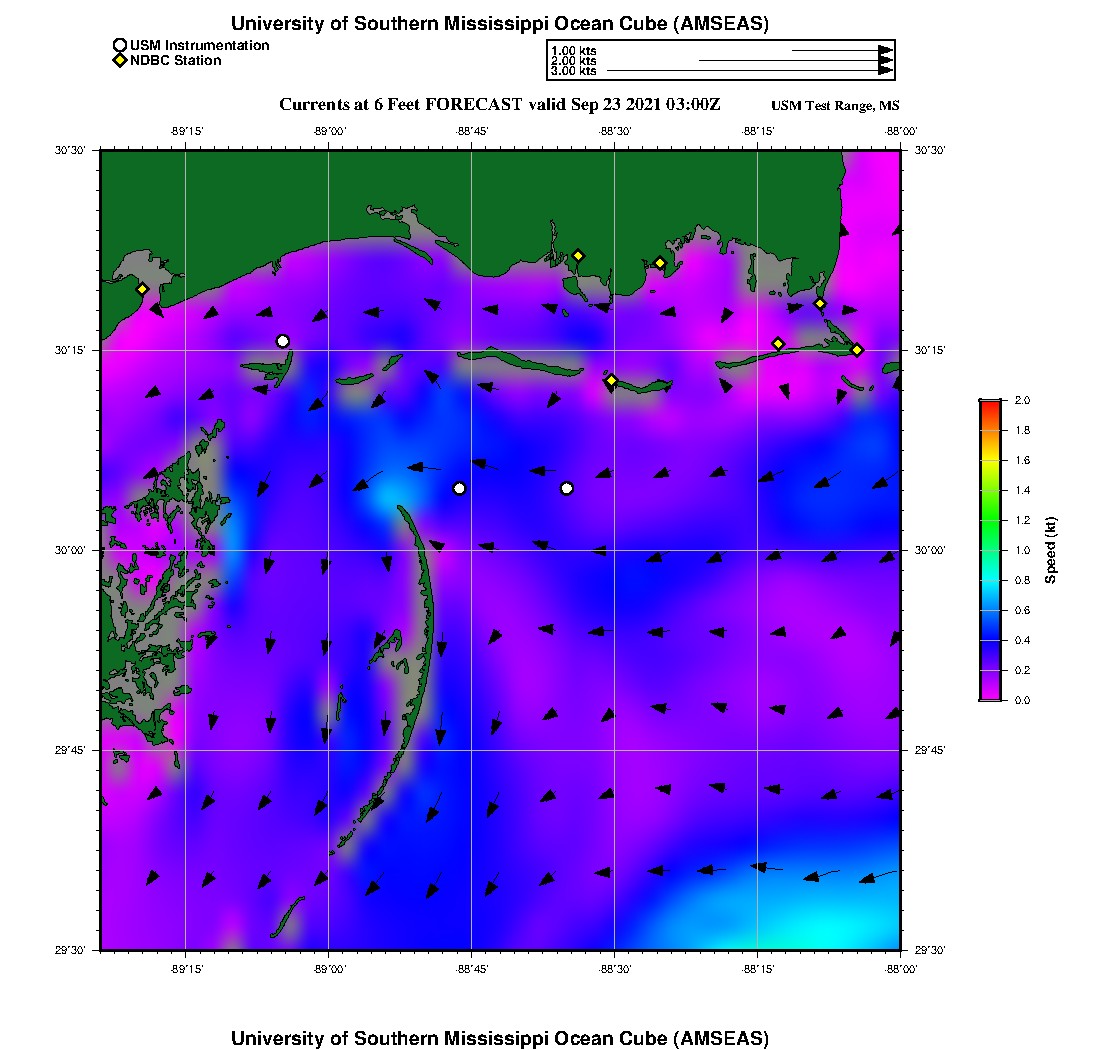This screenshot has width=1100, height=1050.
Task: Click the "Currents at 6 Feet FORECAST" heading
Action: (x=400, y=105)
